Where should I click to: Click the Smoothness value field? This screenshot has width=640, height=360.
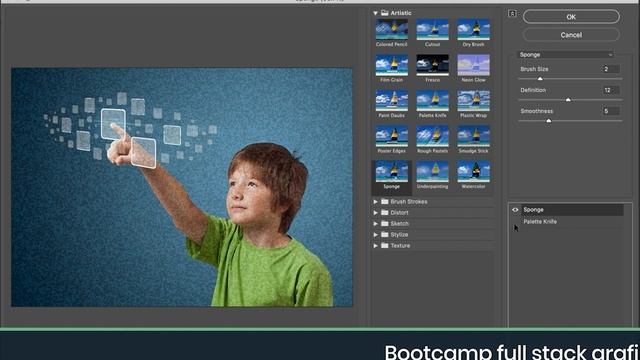(611, 111)
